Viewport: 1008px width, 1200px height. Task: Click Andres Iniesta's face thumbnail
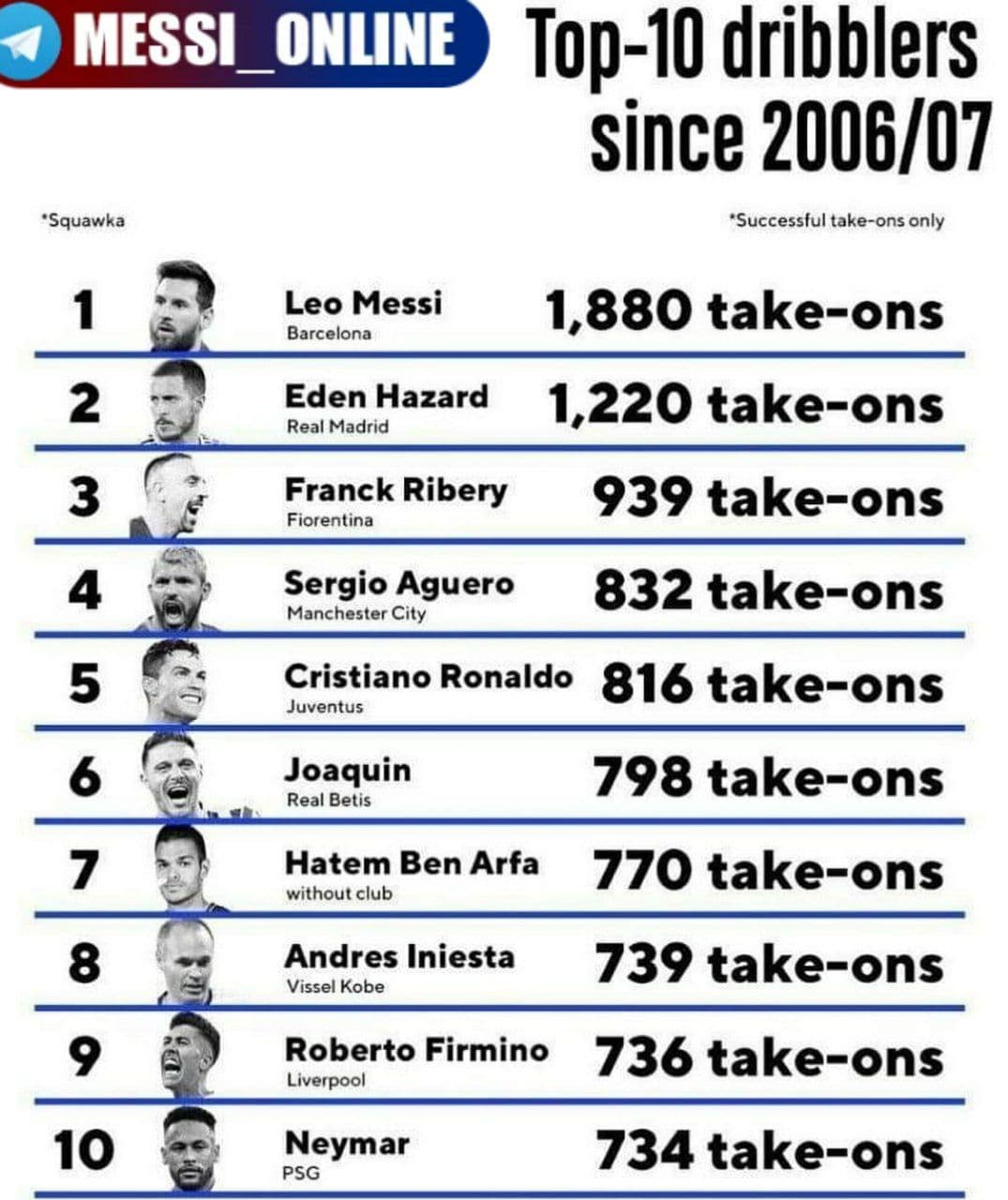pos(185,962)
